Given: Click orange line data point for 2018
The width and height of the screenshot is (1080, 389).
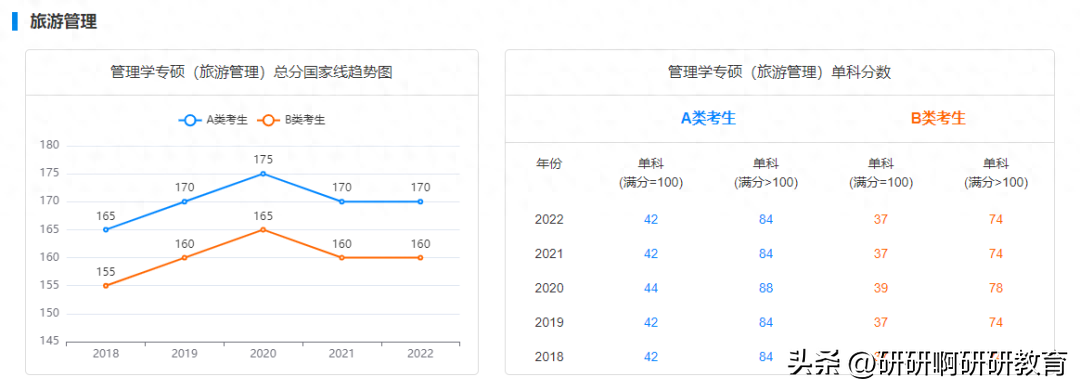Looking at the screenshot, I should tap(105, 285).
